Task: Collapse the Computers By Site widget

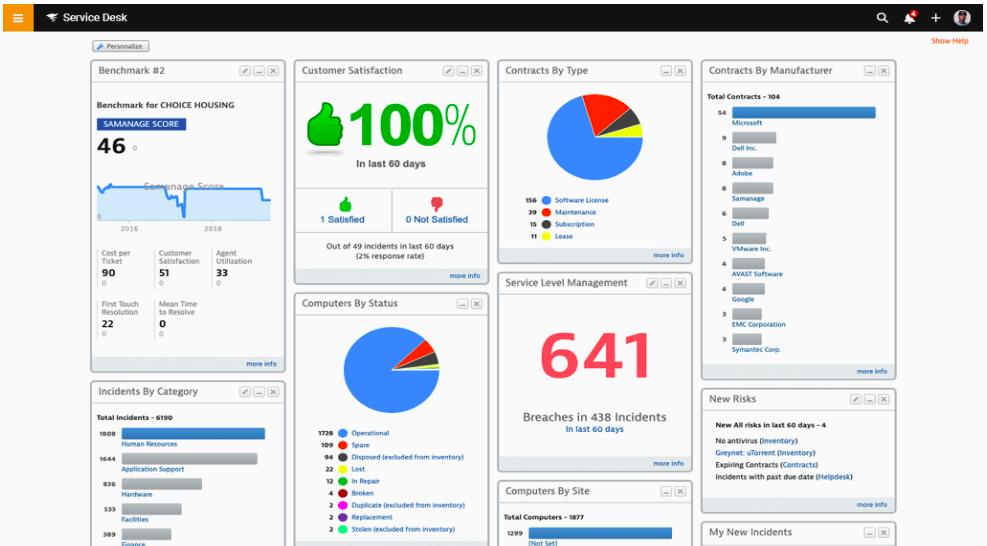Action: tap(666, 491)
